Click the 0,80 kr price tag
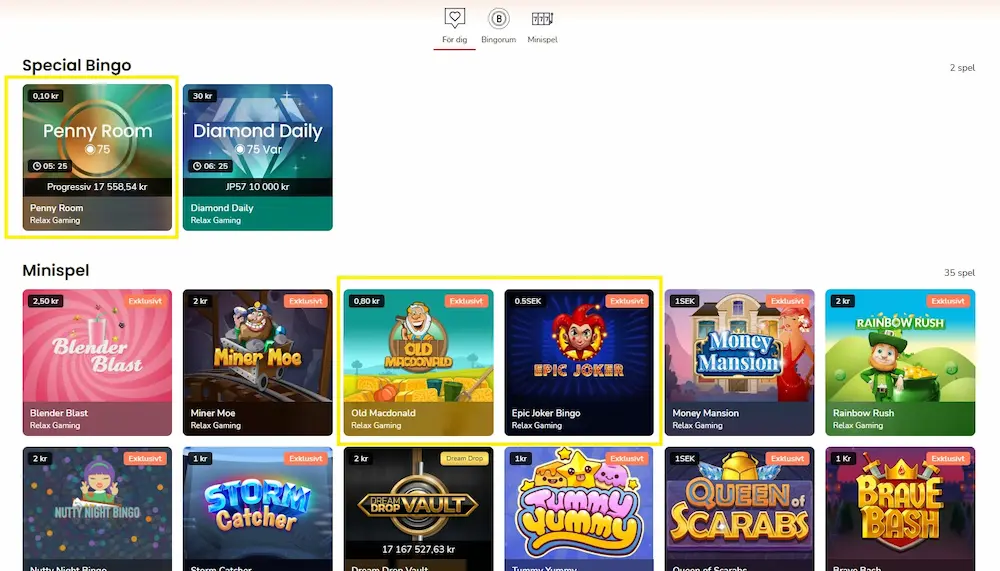1000x571 pixels. (367, 301)
